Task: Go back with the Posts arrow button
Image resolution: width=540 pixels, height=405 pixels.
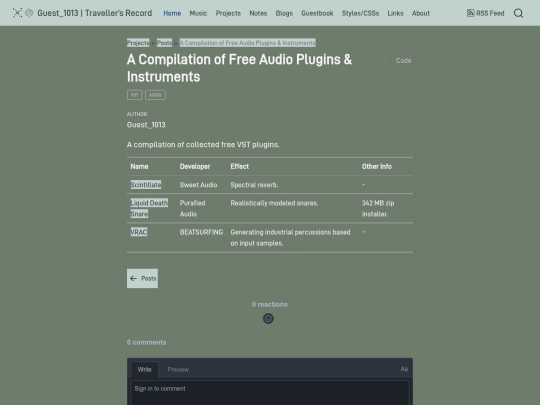Action: [142, 278]
